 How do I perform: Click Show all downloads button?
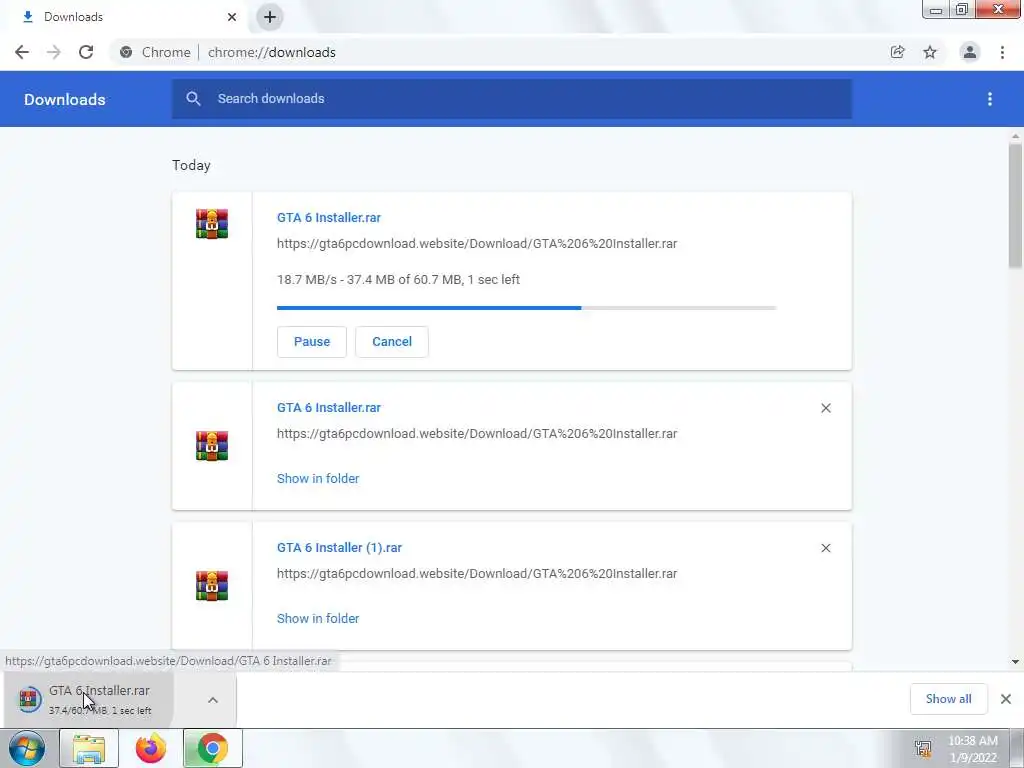(x=948, y=699)
